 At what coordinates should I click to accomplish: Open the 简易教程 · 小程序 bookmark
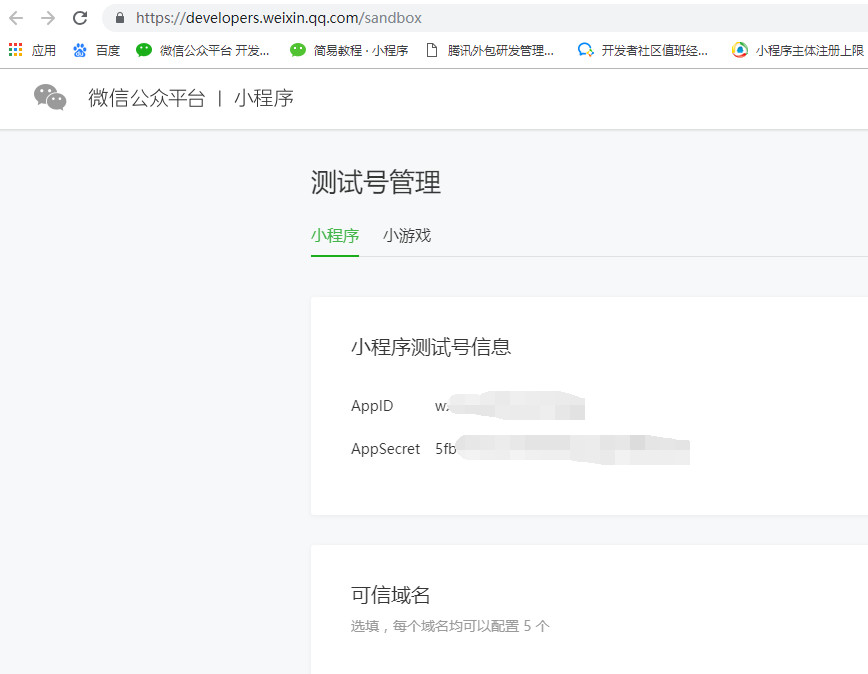tap(361, 50)
